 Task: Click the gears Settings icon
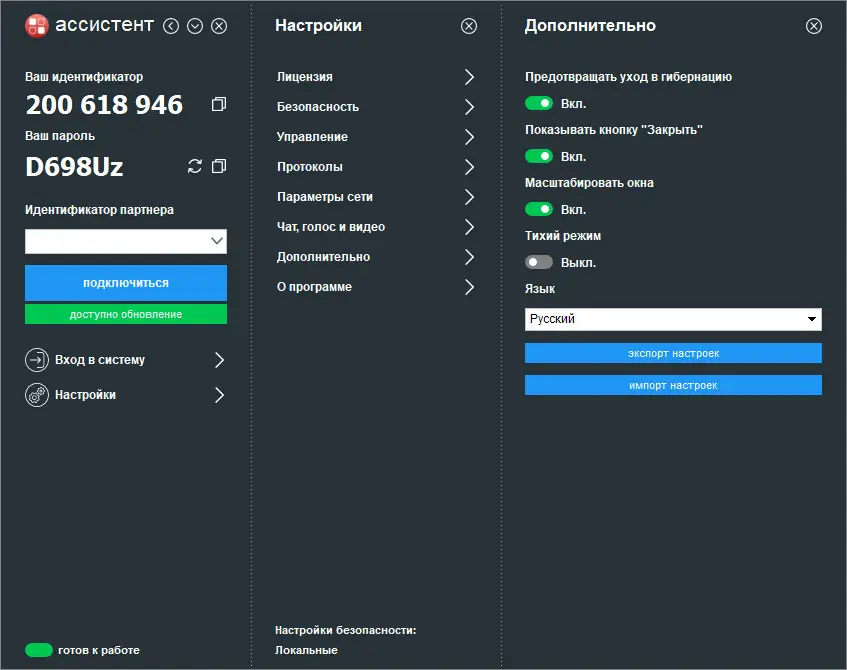(37, 395)
